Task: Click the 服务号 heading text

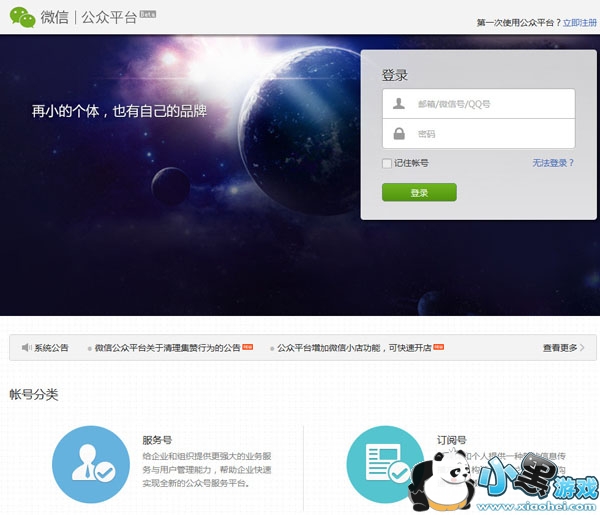Action: point(157,440)
